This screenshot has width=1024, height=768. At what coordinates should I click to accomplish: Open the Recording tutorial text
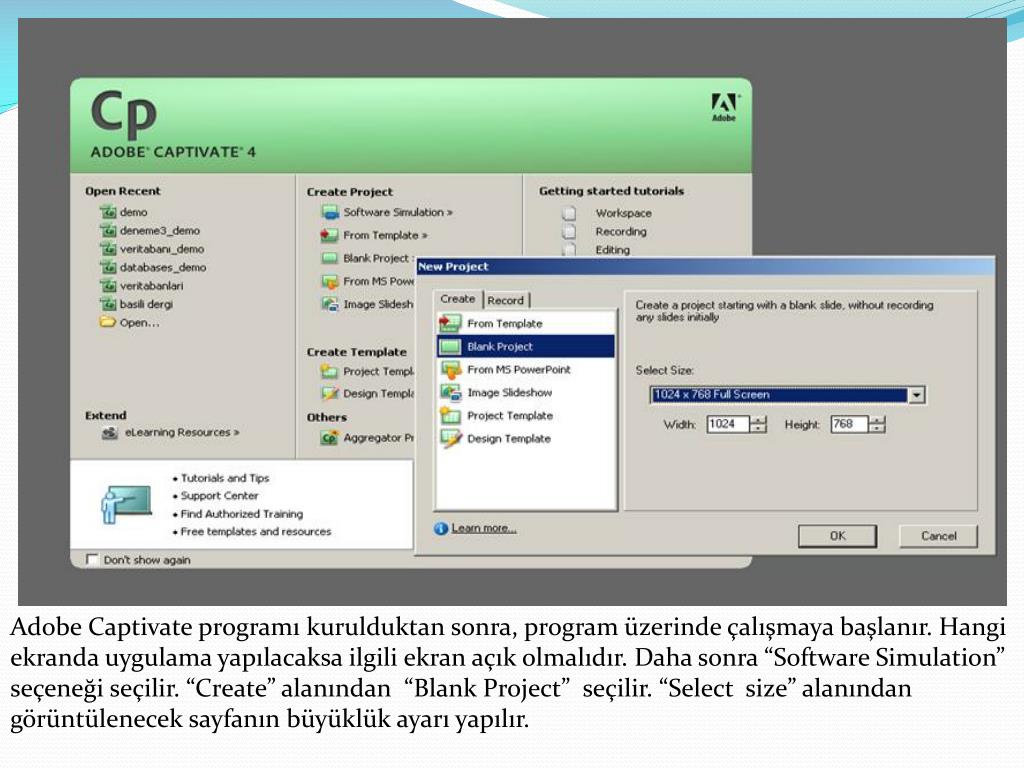[620, 231]
